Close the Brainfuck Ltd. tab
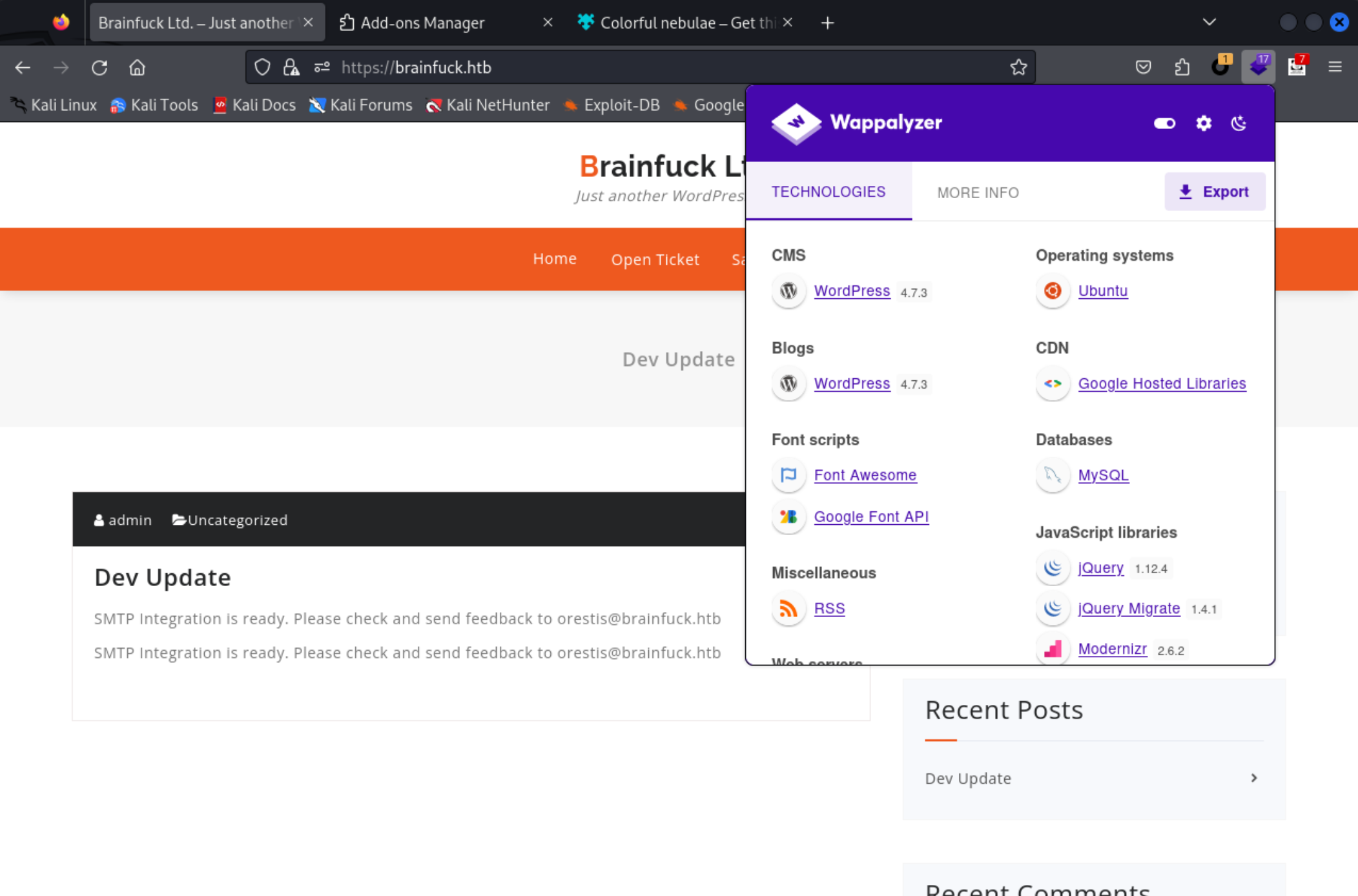This screenshot has height=896, width=1358. point(309,23)
